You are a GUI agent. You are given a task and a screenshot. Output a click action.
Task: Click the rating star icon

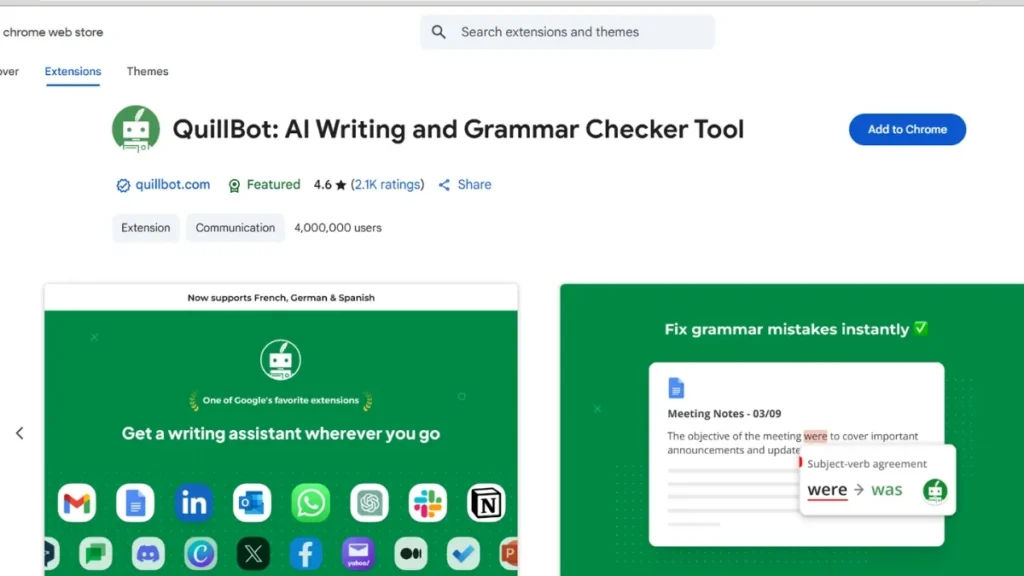pos(340,185)
